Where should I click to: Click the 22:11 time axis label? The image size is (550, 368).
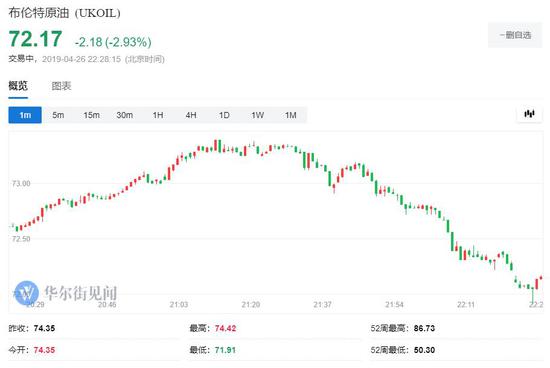466,305
